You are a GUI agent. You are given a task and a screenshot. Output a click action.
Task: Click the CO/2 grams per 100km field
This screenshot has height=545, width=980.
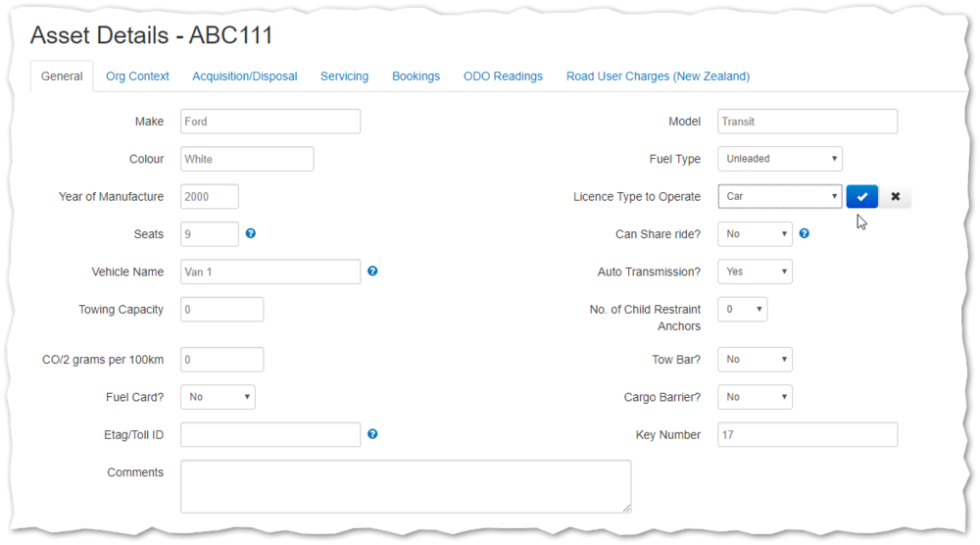pos(222,359)
